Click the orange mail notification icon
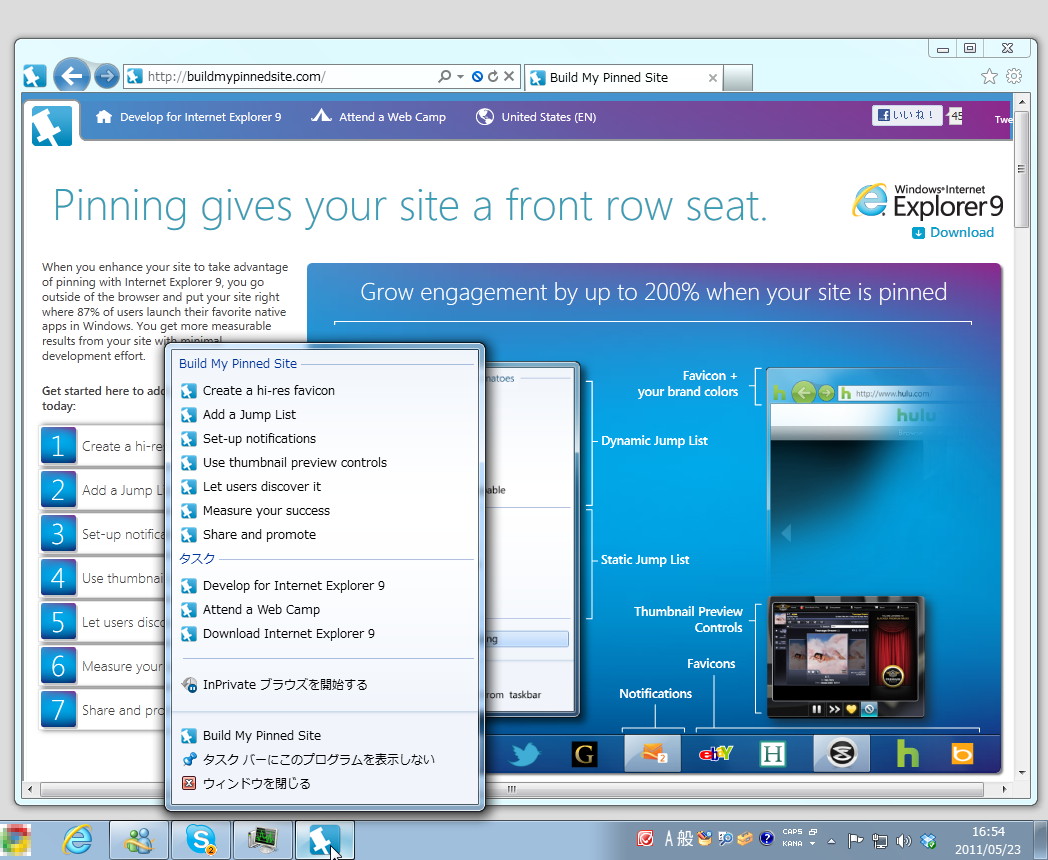Screen dimensions: 1048x860 click(653, 754)
